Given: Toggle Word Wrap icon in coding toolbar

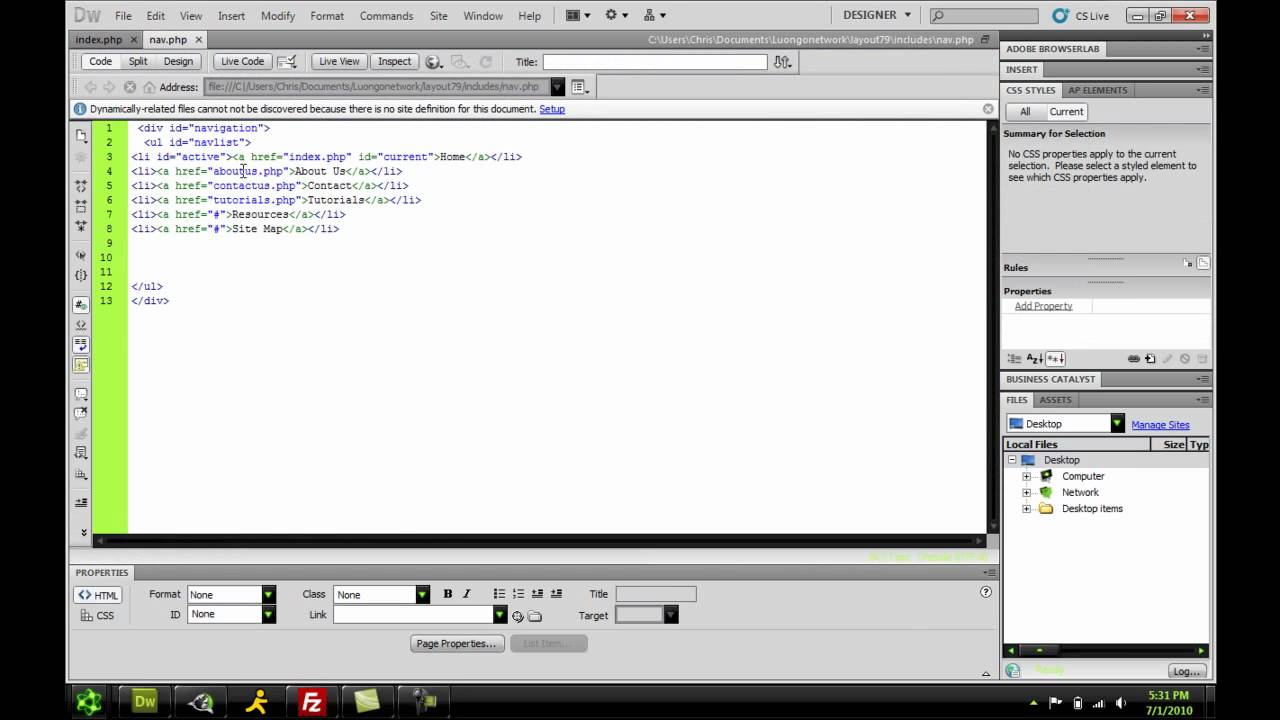Looking at the screenshot, I should [x=81, y=345].
